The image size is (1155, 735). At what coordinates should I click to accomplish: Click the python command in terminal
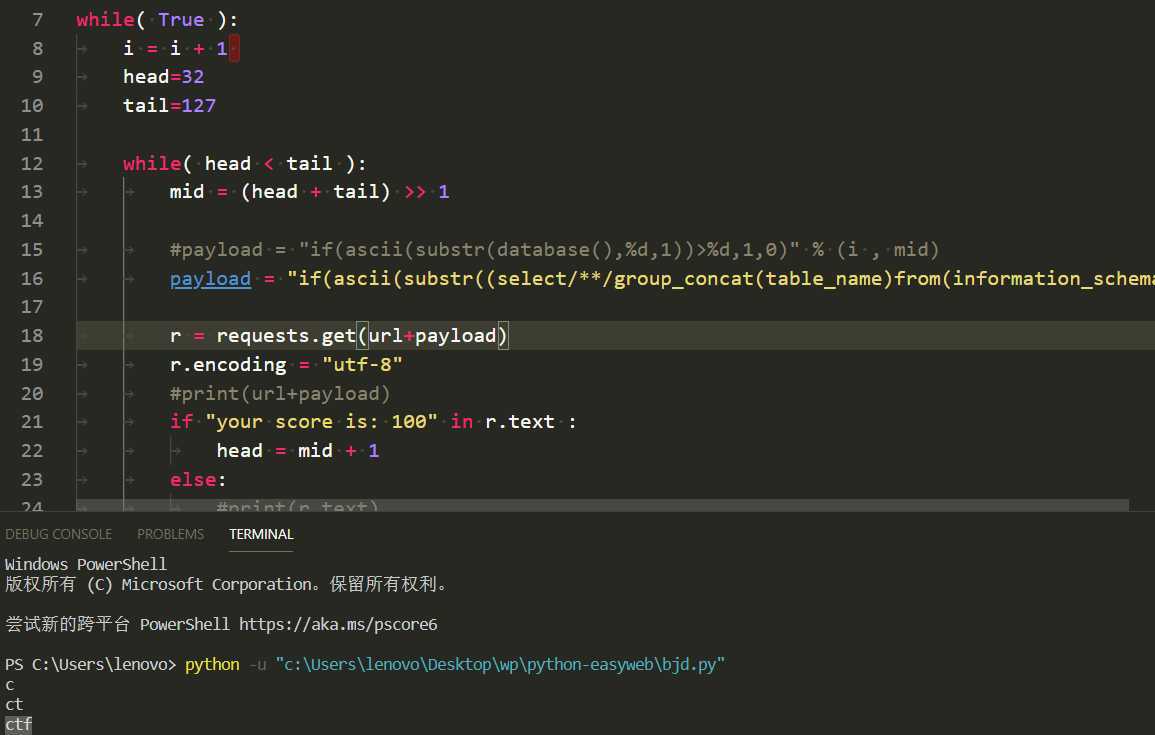pyautogui.click(x=212, y=664)
